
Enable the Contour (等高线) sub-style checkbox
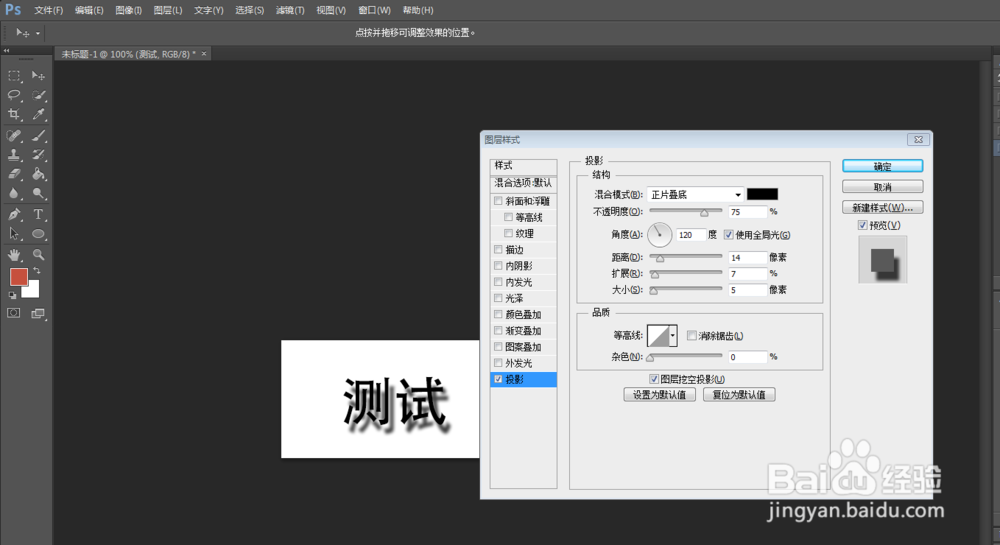(508, 217)
